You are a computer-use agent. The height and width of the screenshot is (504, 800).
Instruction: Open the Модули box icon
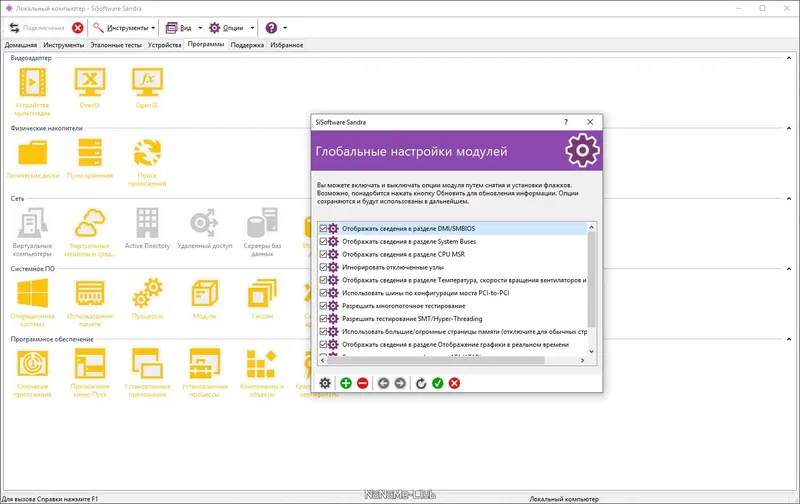pyautogui.click(x=205, y=293)
